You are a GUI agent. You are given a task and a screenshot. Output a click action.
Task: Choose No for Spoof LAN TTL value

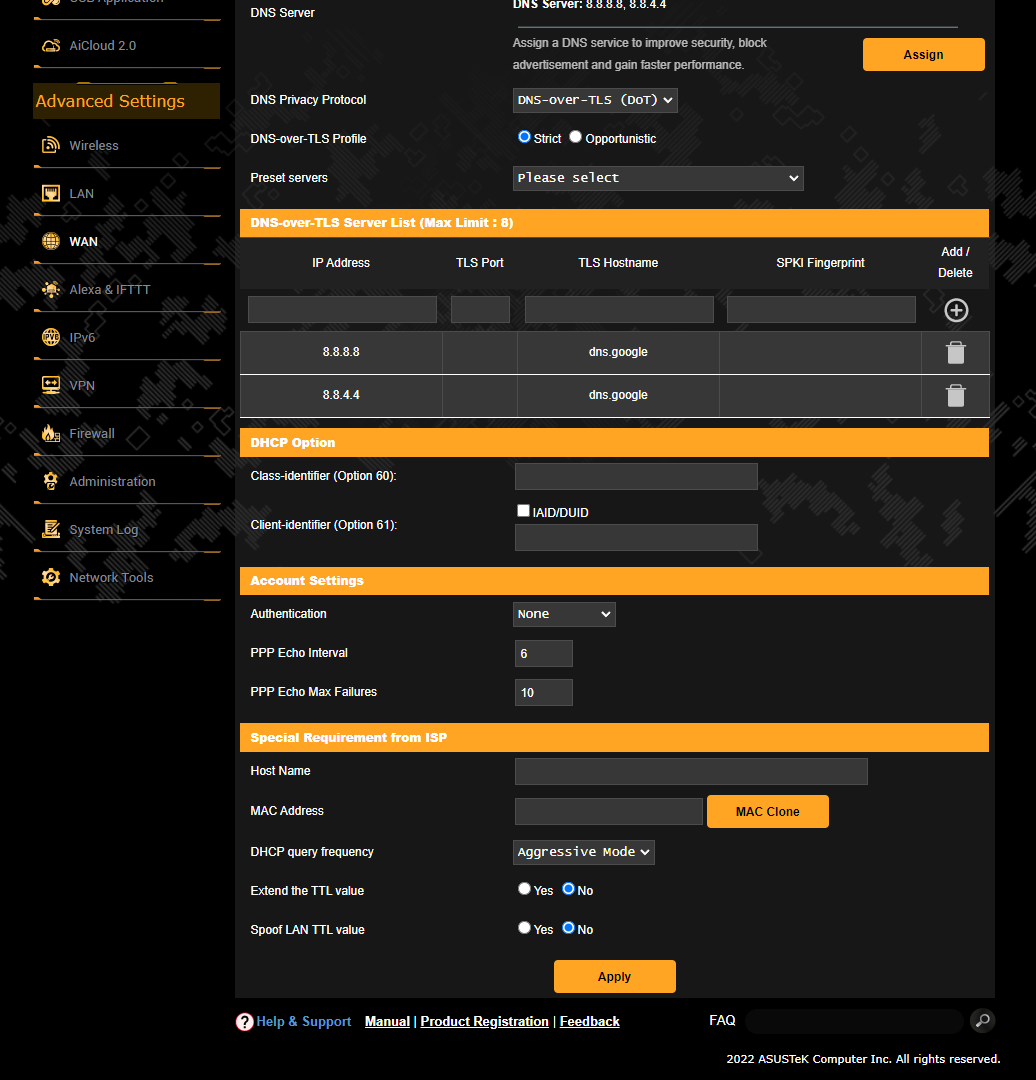pyautogui.click(x=568, y=928)
